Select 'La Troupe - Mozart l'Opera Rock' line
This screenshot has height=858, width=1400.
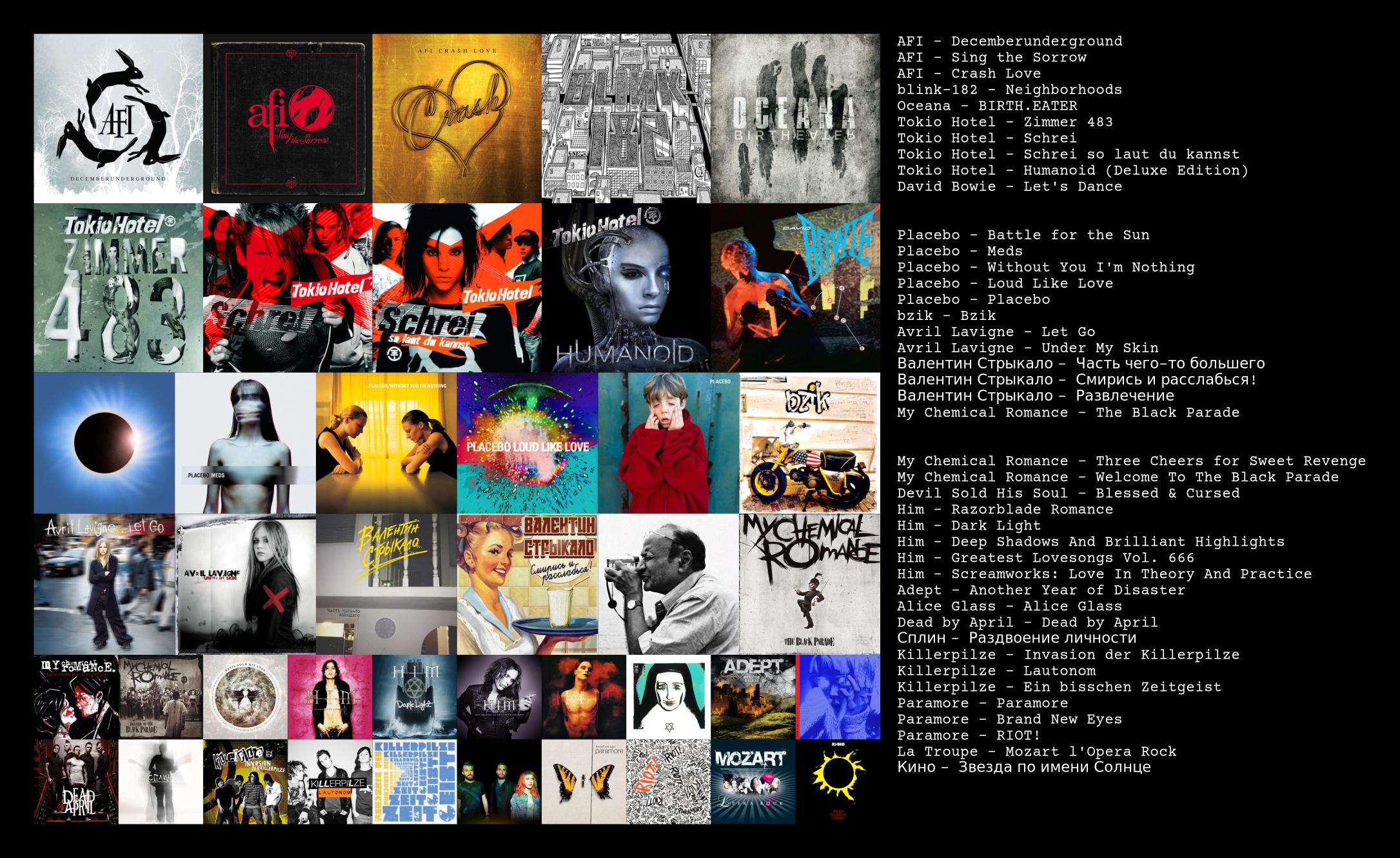tap(1037, 751)
